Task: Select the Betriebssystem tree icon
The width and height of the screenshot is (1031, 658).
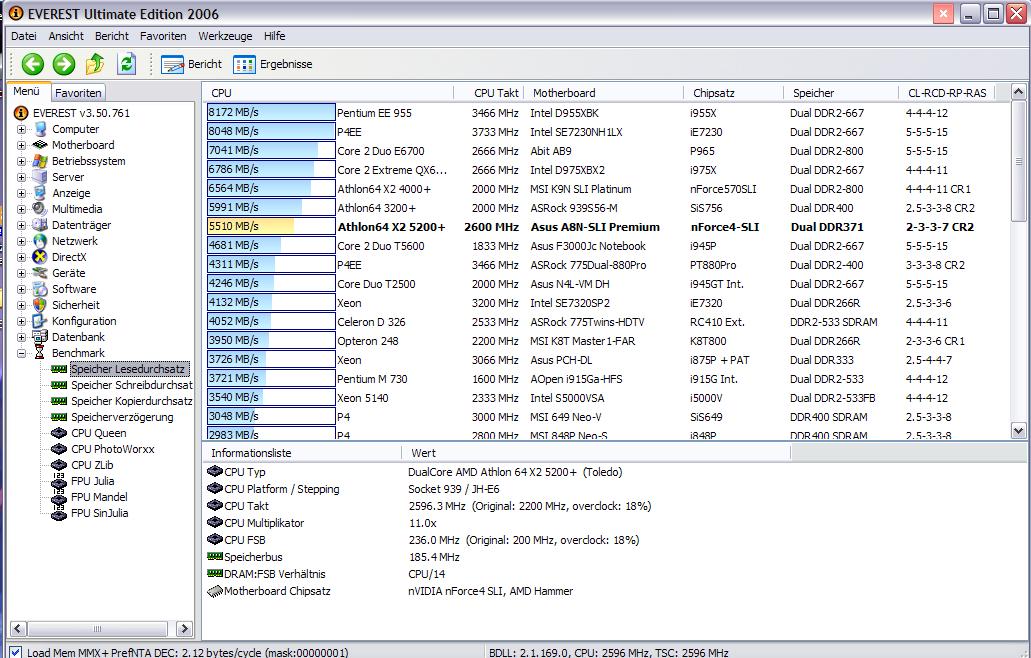Action: point(41,161)
